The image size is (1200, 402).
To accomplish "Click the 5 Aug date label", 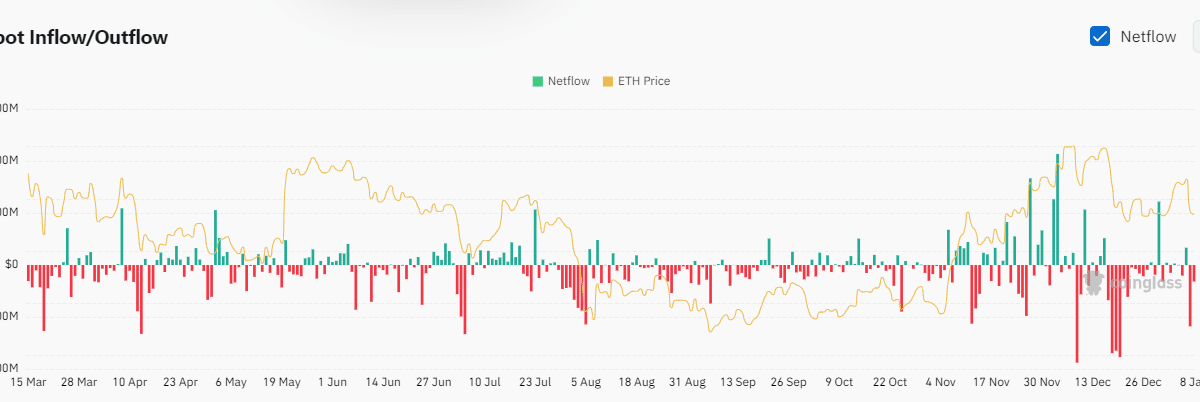I will click(587, 382).
